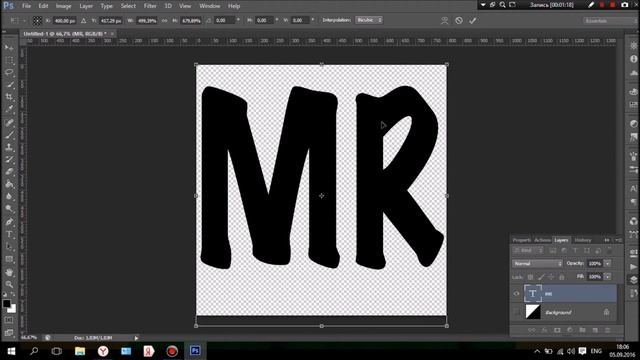Select the Blur tool
Viewport: 640px width, 360px height.
click(9, 196)
